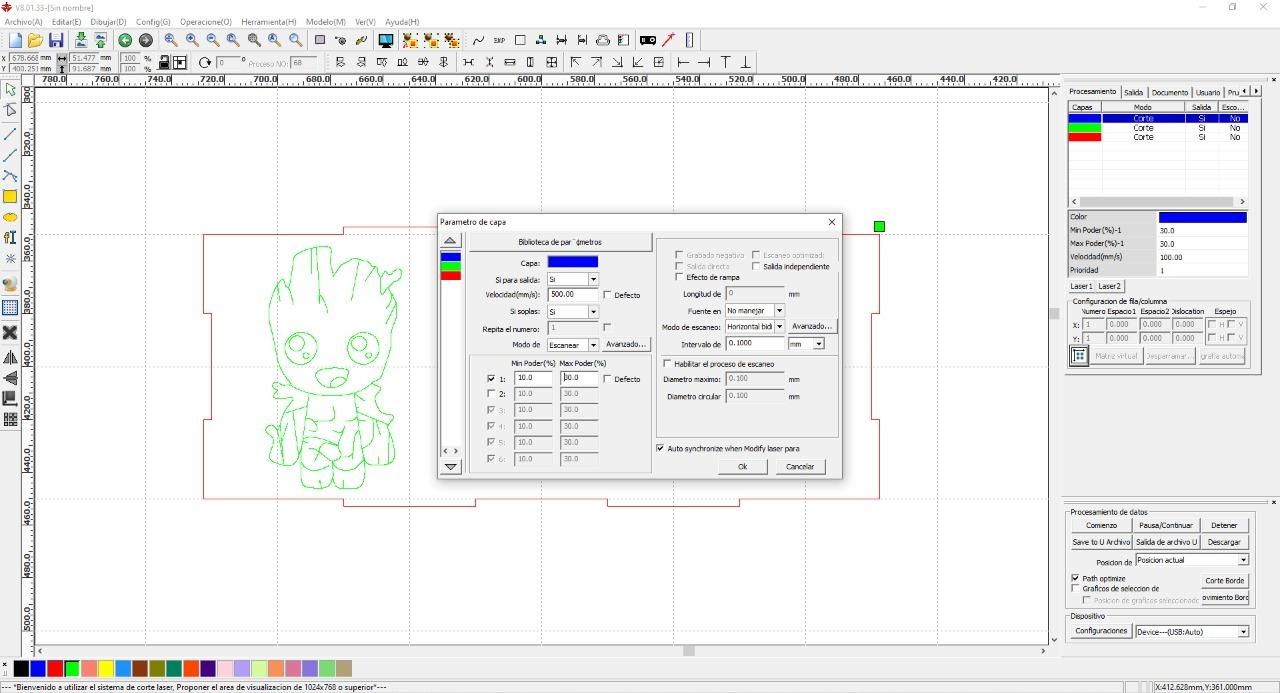This screenshot has height=693, width=1280.
Task: Click the array matrix icon beside Matriz virtual
Action: 1079,356
